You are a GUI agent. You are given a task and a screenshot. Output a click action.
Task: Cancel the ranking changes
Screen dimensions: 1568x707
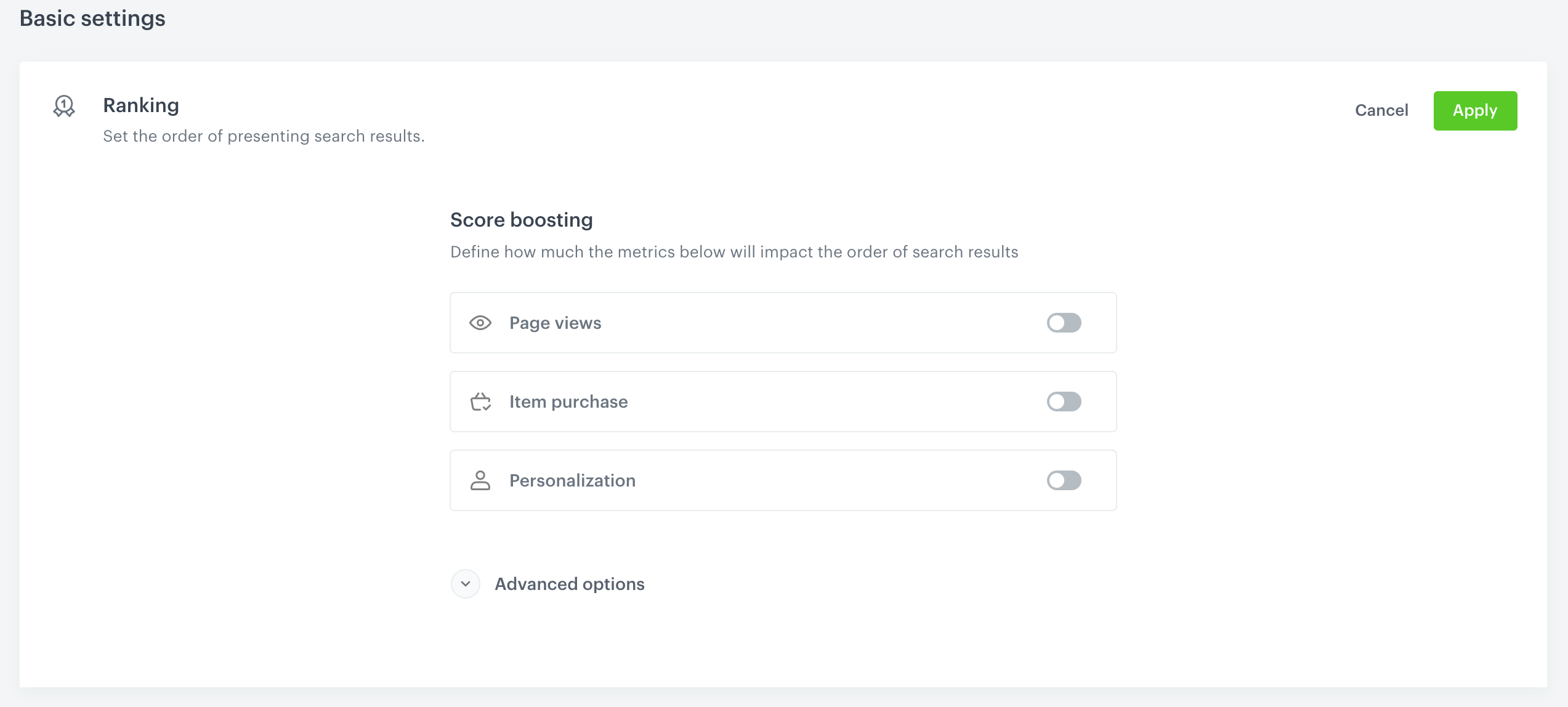[1381, 111]
